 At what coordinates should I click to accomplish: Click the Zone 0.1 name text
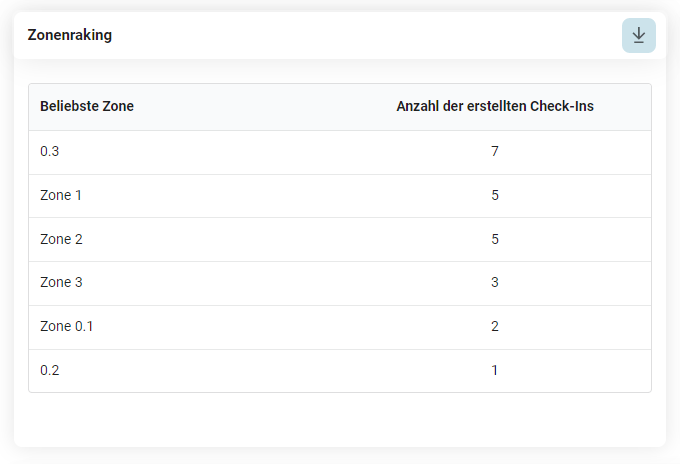tap(67, 326)
